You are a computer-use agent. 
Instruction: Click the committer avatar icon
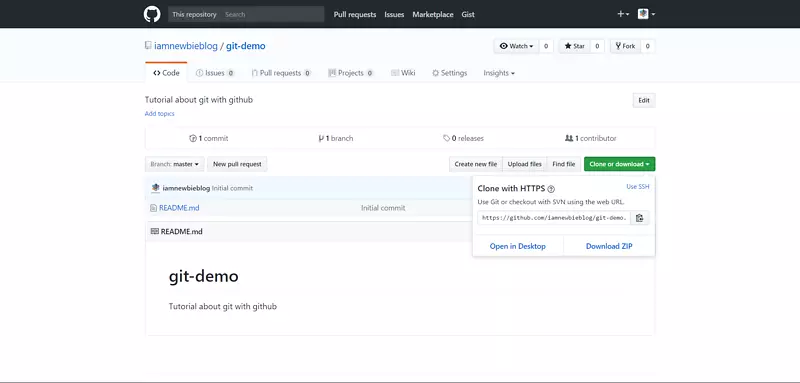click(156, 188)
